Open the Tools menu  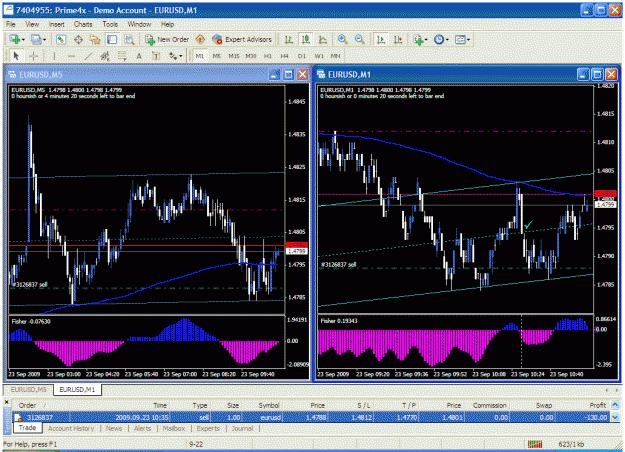click(x=110, y=24)
